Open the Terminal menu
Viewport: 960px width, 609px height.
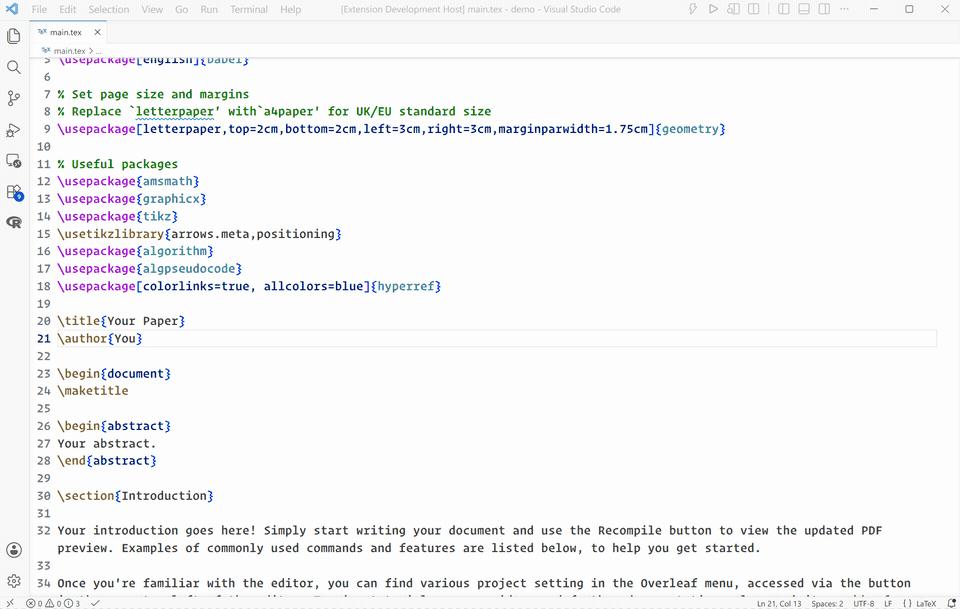249,9
